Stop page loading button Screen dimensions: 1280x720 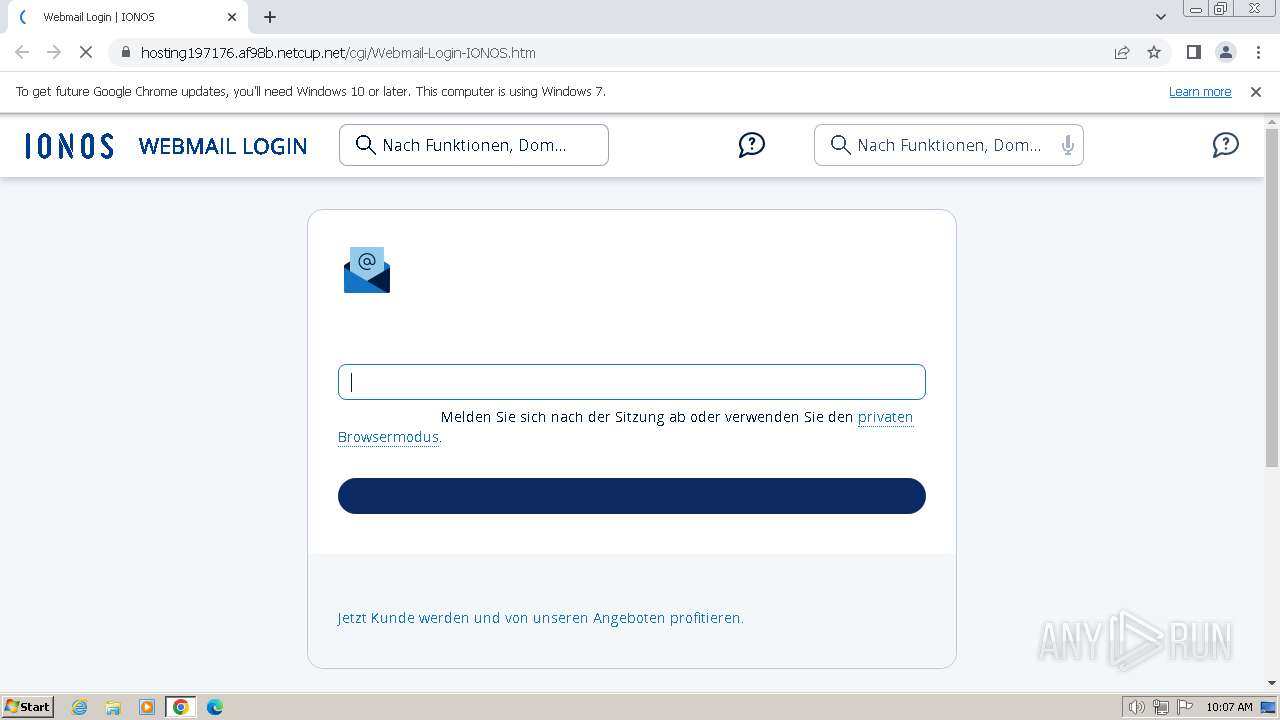pos(86,53)
